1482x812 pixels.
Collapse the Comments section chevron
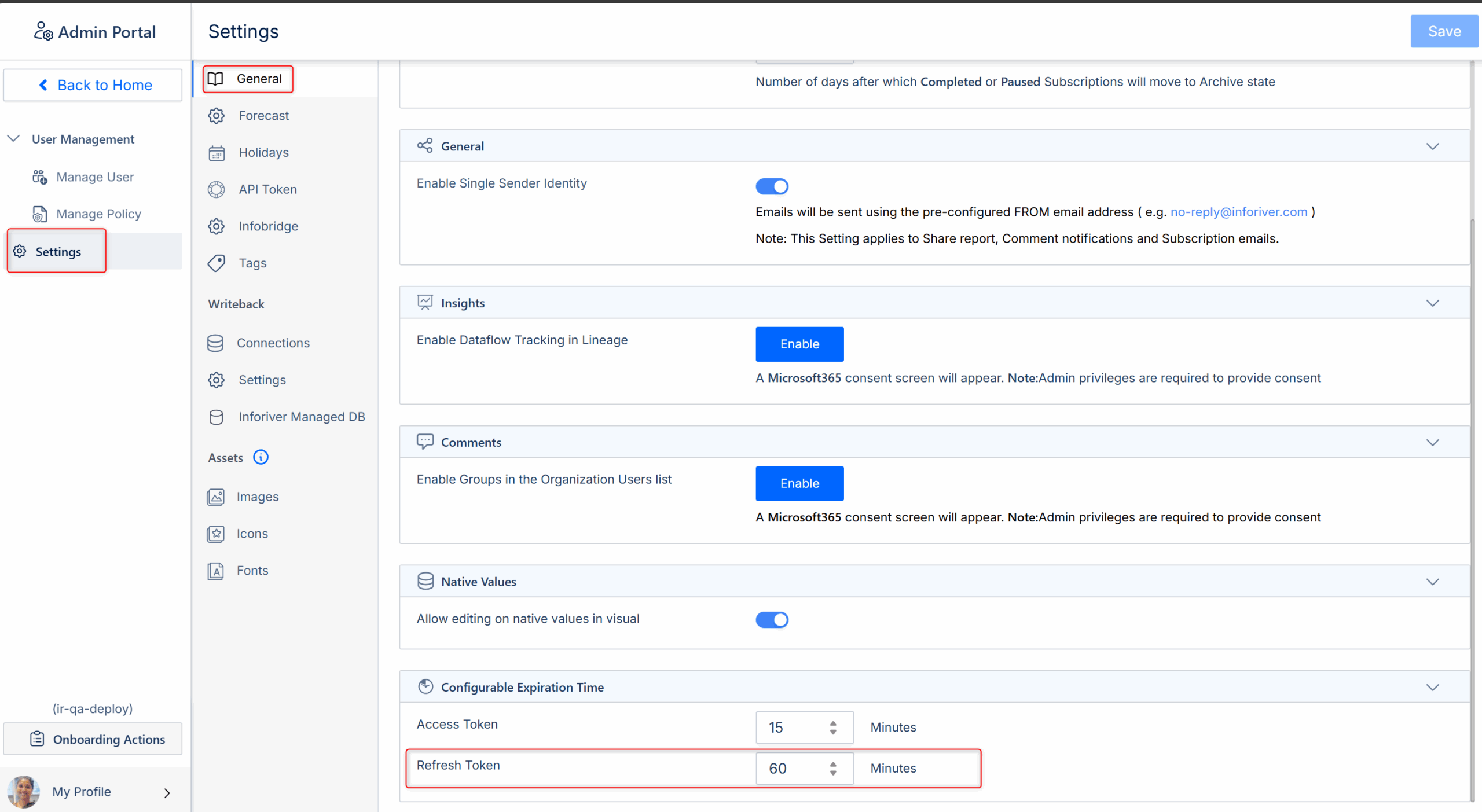(x=1432, y=443)
